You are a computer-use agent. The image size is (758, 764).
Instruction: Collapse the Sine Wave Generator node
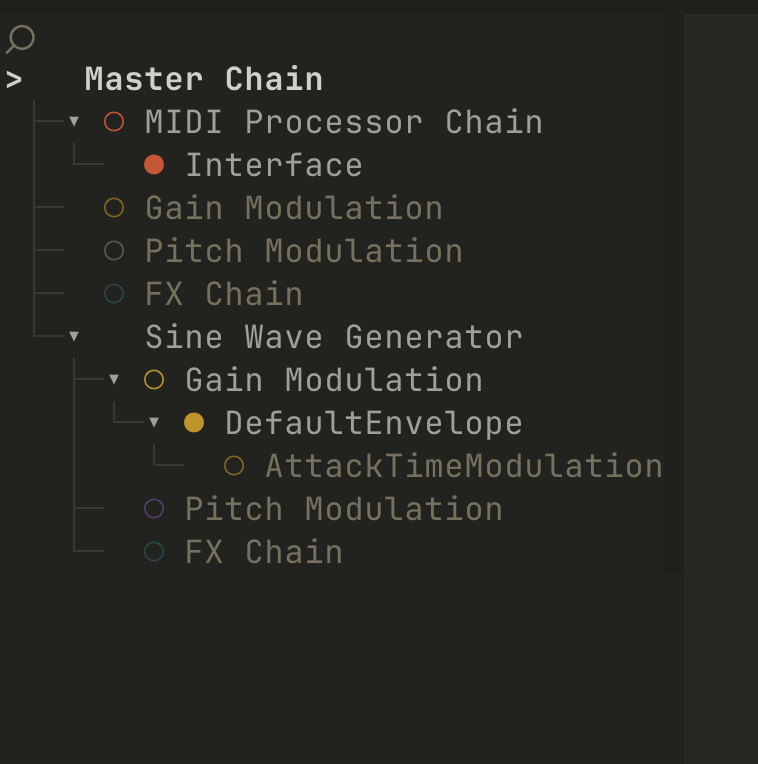click(74, 337)
